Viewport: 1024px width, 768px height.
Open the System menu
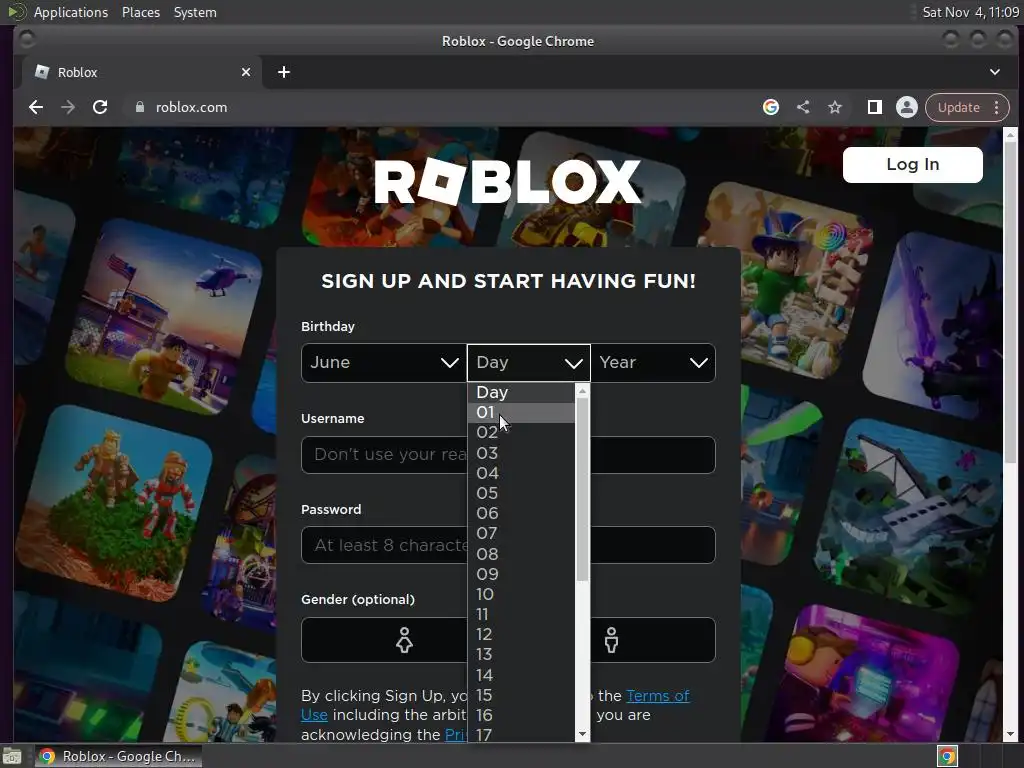195,12
